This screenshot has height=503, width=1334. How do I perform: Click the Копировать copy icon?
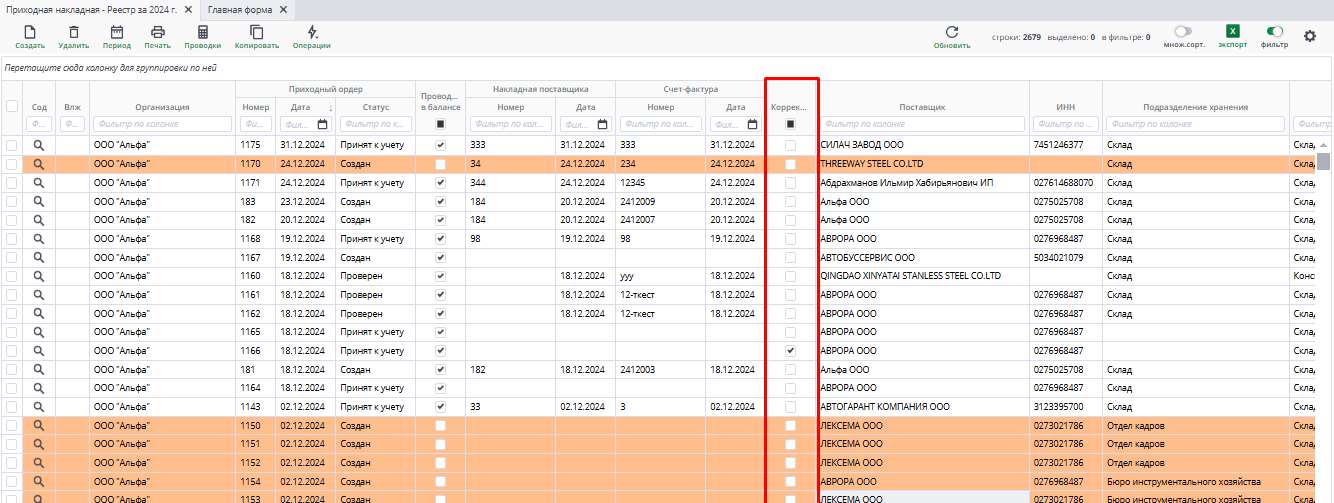point(257,33)
